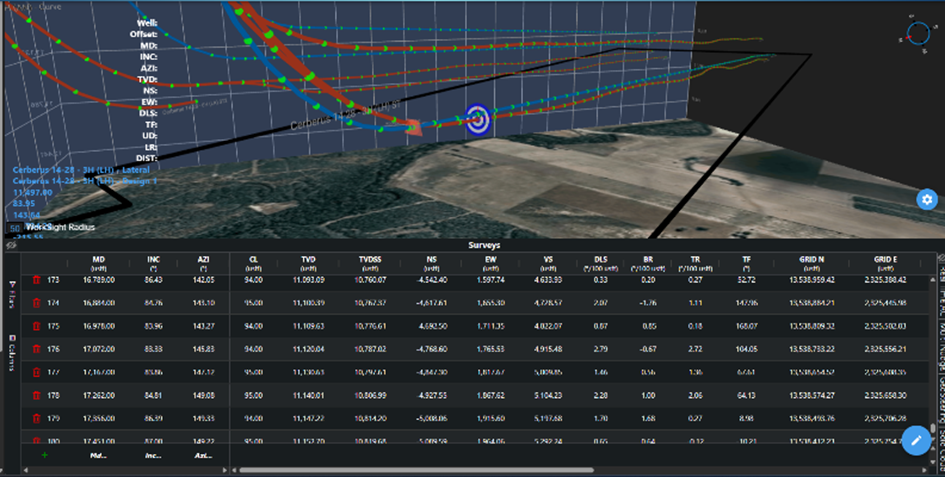Delete survey row 173
The width and height of the screenshot is (945, 477).
pos(37,282)
